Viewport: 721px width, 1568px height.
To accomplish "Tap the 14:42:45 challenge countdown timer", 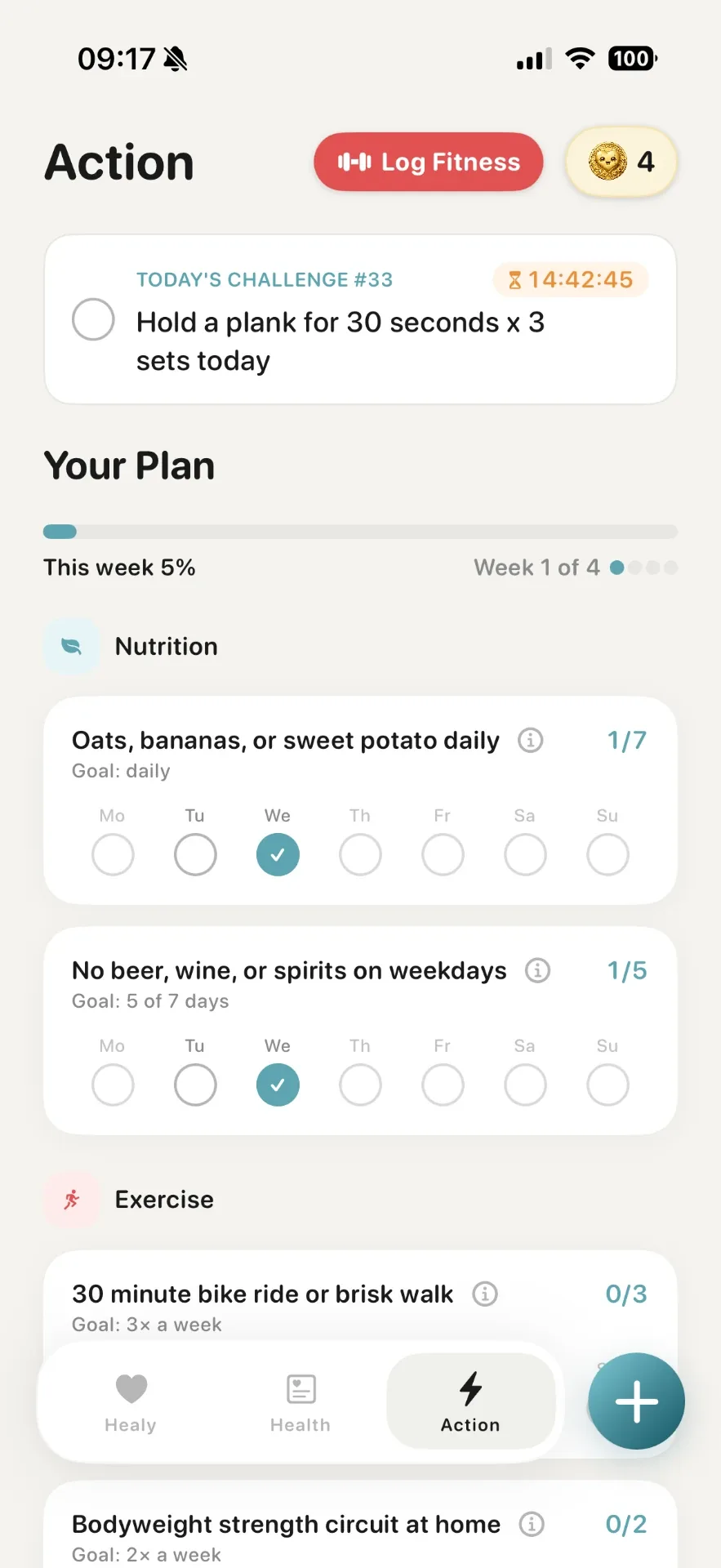I will point(571,280).
